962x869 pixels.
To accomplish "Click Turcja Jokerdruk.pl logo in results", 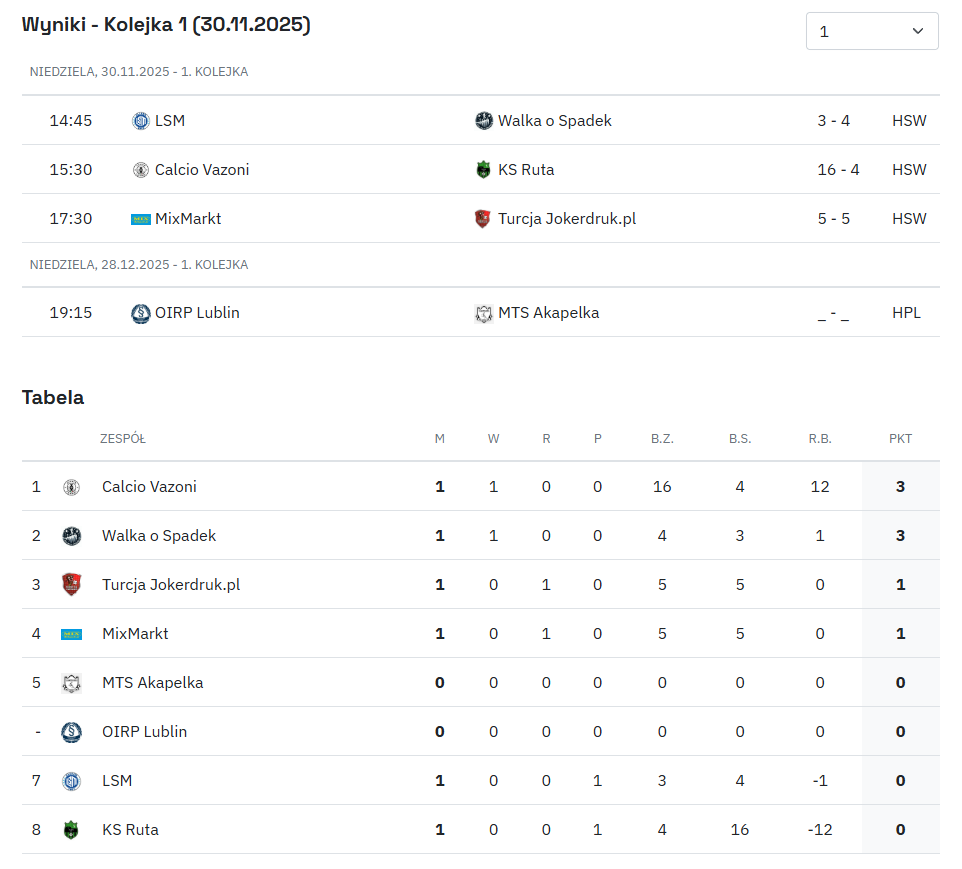I will (484, 219).
